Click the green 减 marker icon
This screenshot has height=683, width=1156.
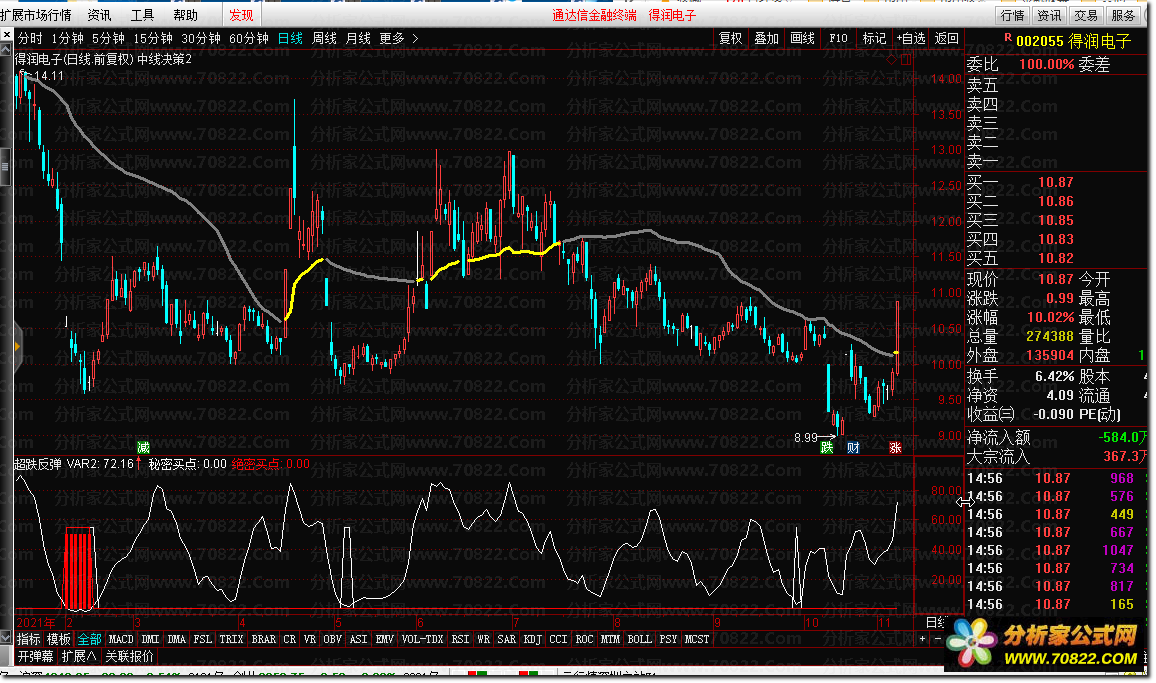143,447
